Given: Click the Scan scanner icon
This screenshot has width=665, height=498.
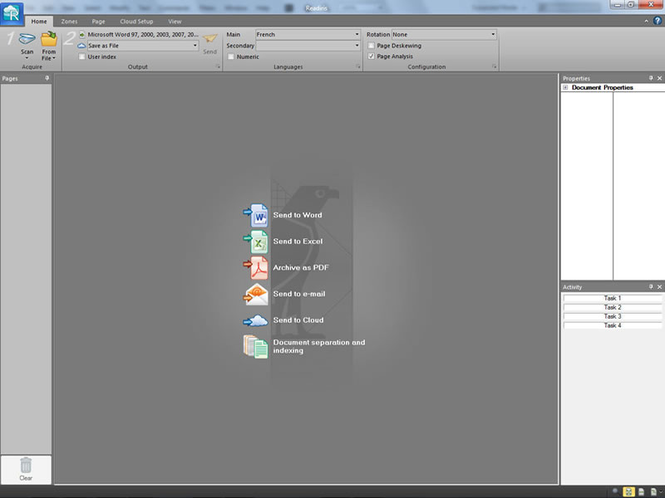Looking at the screenshot, I should pyautogui.click(x=27, y=39).
